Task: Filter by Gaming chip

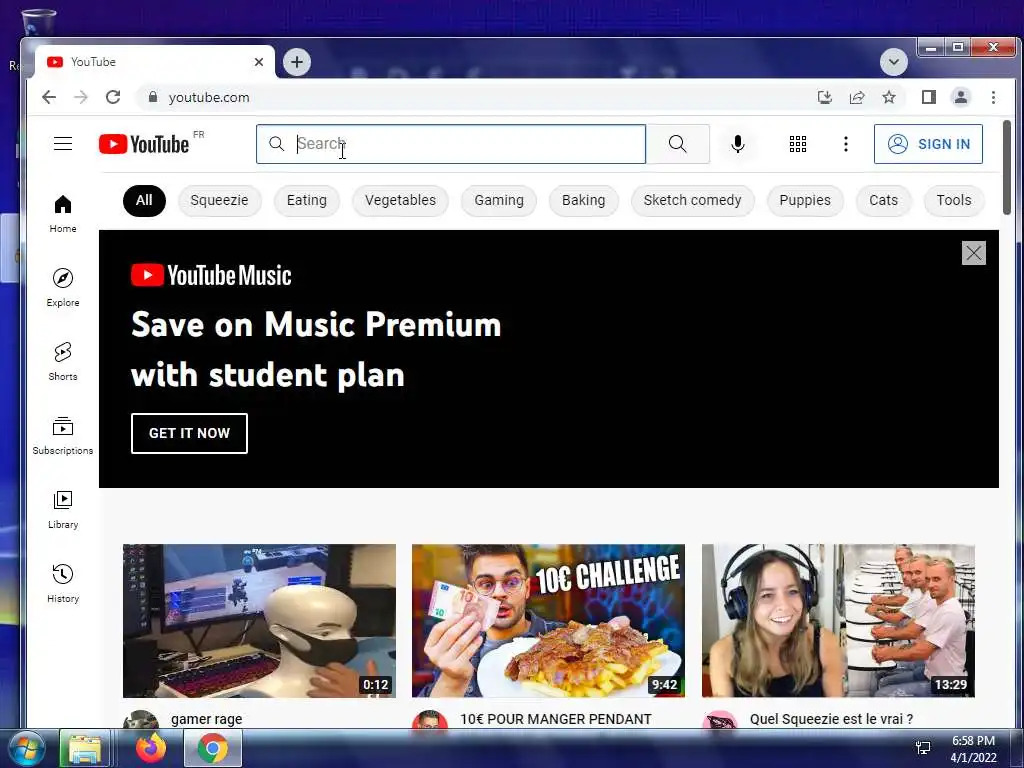Action: 499,200
